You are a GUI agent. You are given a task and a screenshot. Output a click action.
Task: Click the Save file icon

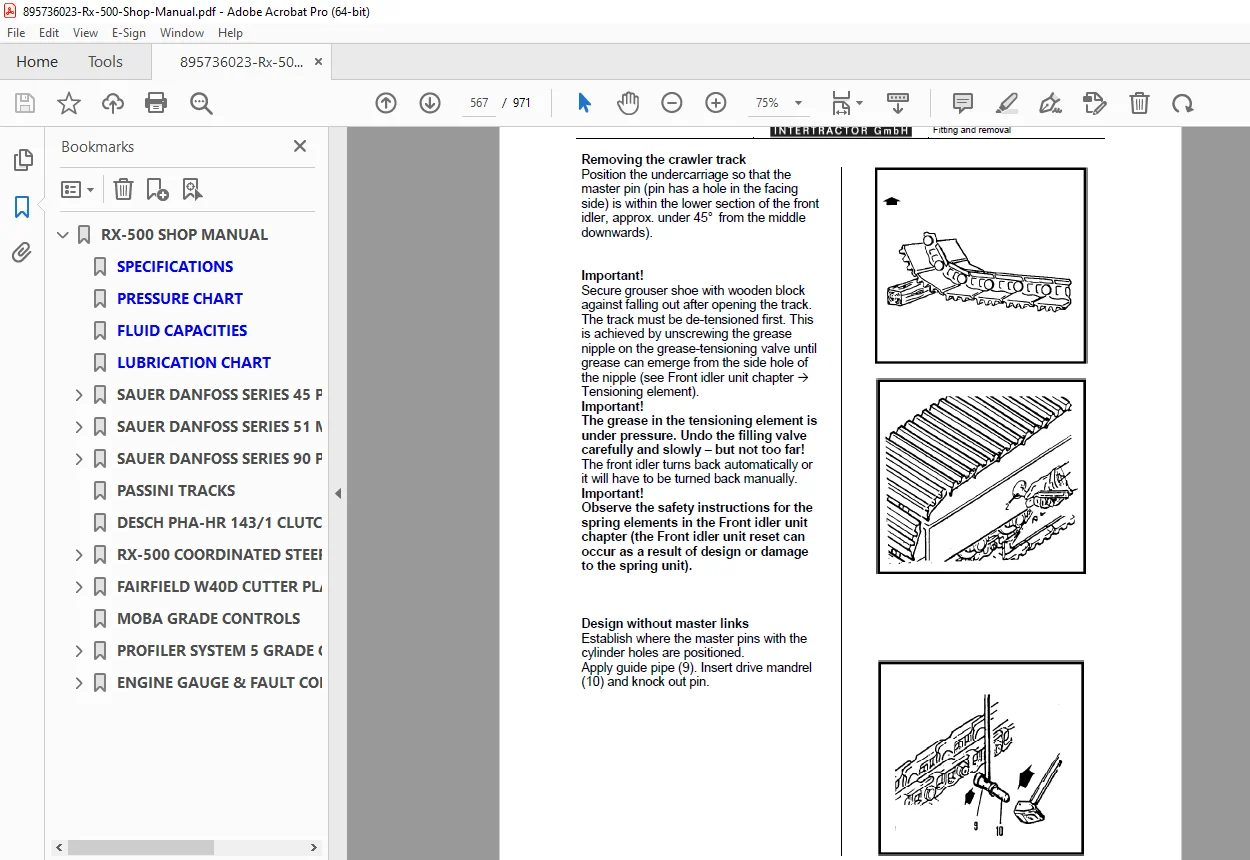25,103
